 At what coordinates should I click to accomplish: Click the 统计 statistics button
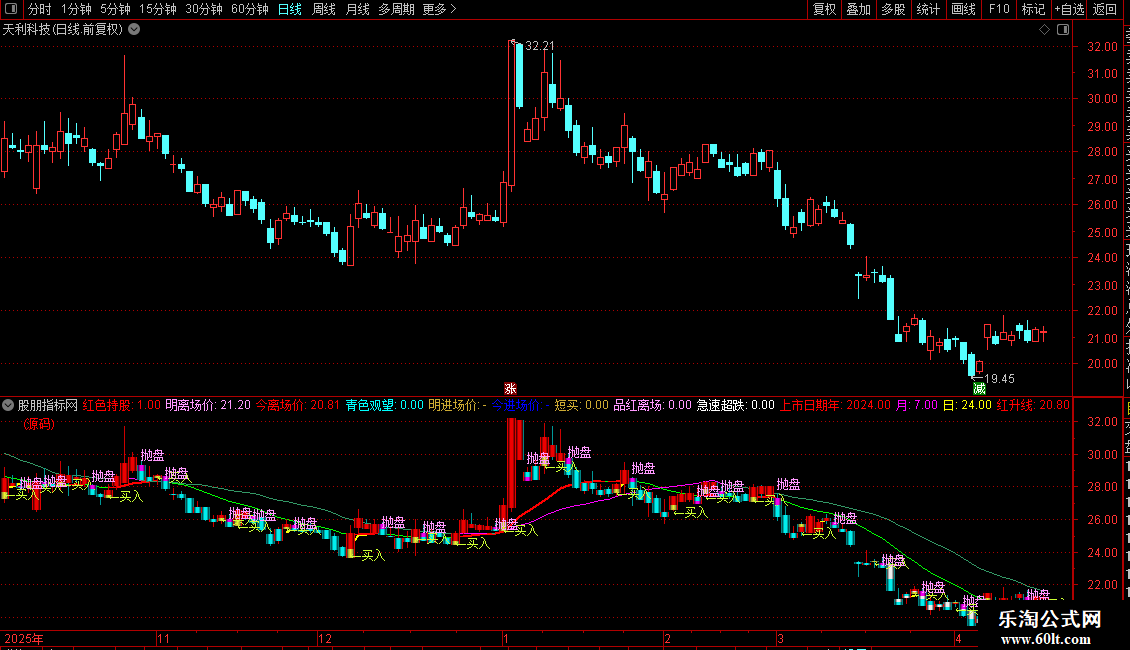(x=927, y=9)
